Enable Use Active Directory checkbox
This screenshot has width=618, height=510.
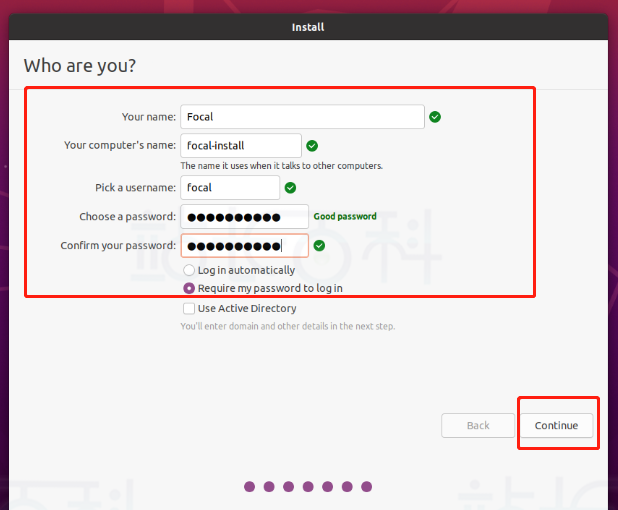pos(189,308)
